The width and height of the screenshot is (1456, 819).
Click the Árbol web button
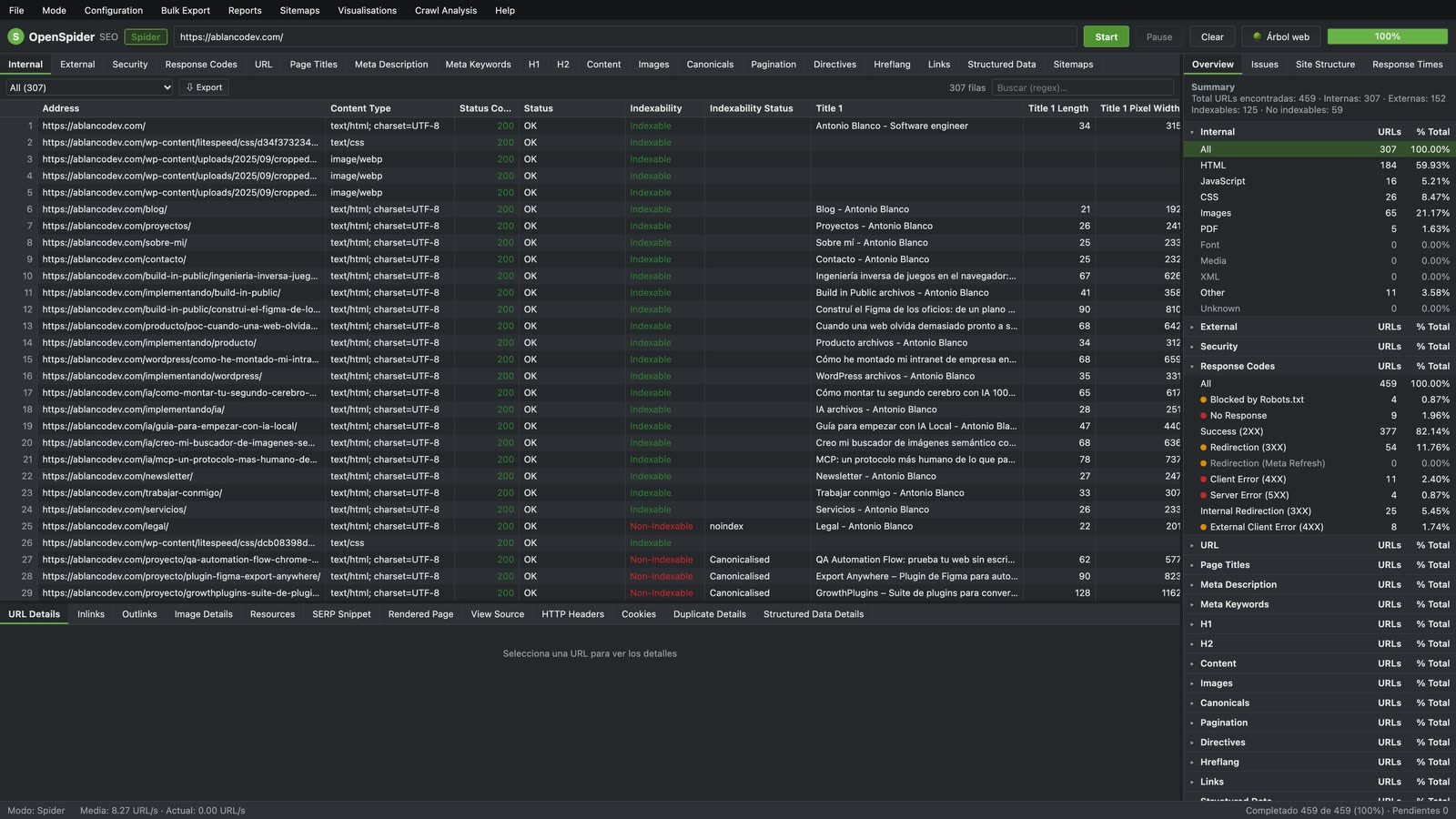click(x=1281, y=36)
